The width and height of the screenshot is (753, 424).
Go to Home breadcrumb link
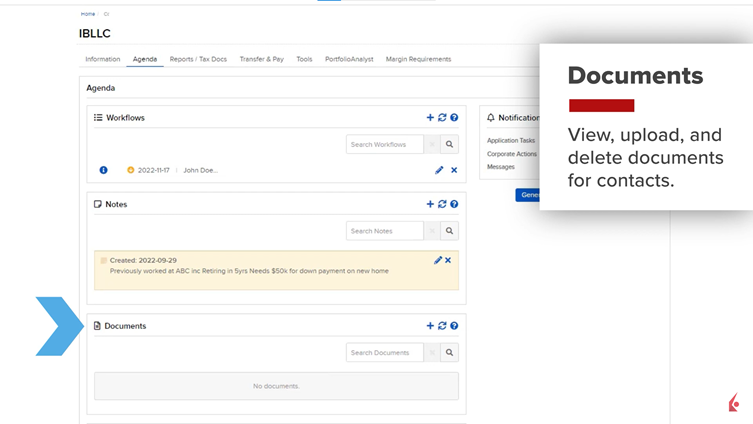[88, 14]
